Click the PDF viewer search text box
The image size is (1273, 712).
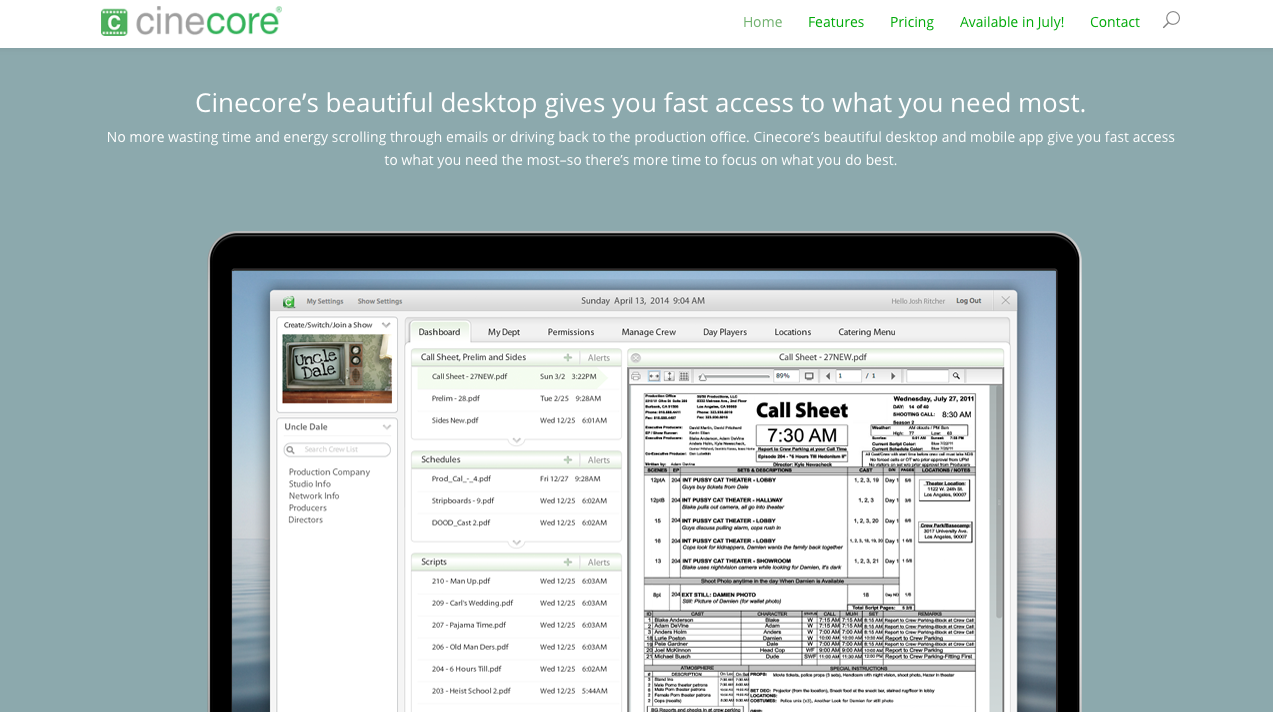(x=927, y=376)
